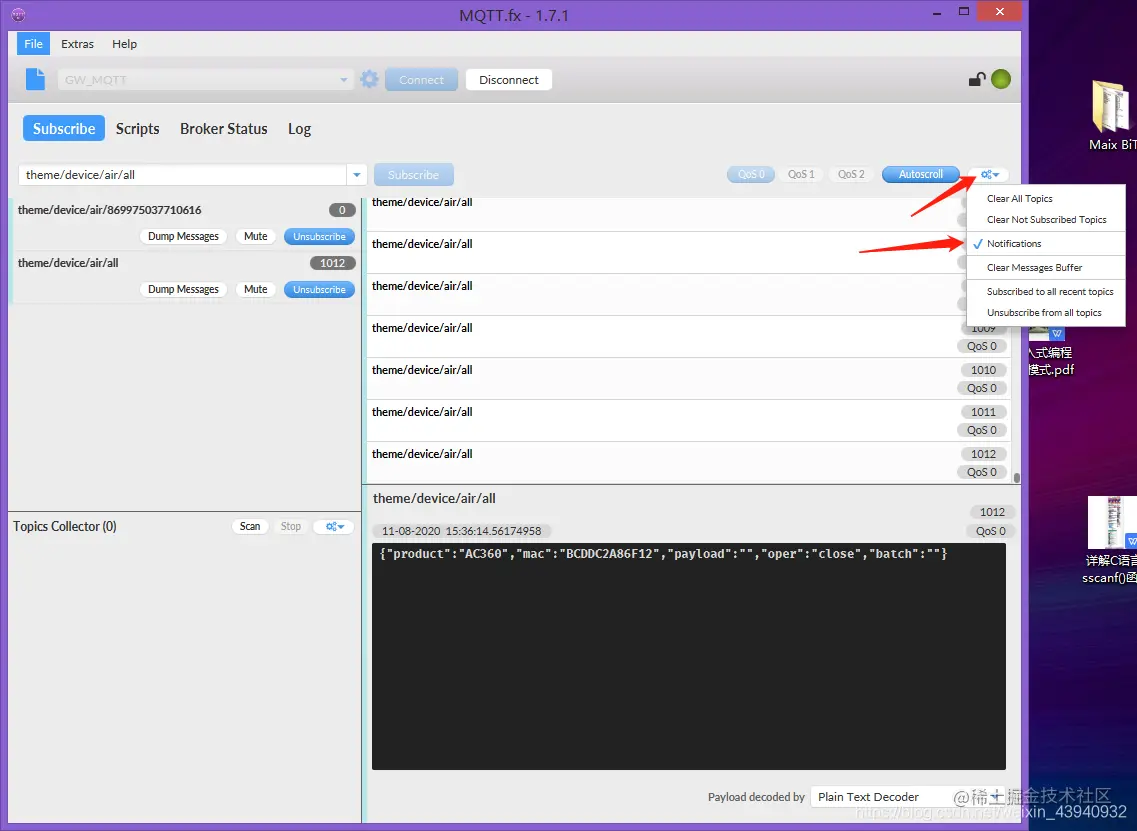Click the unlocked padlock icon

[x=977, y=79]
